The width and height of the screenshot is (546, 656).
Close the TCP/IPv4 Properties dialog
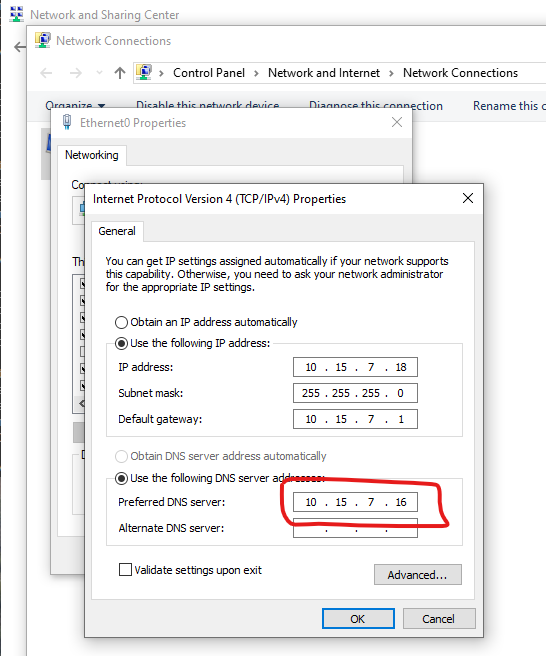(468, 198)
